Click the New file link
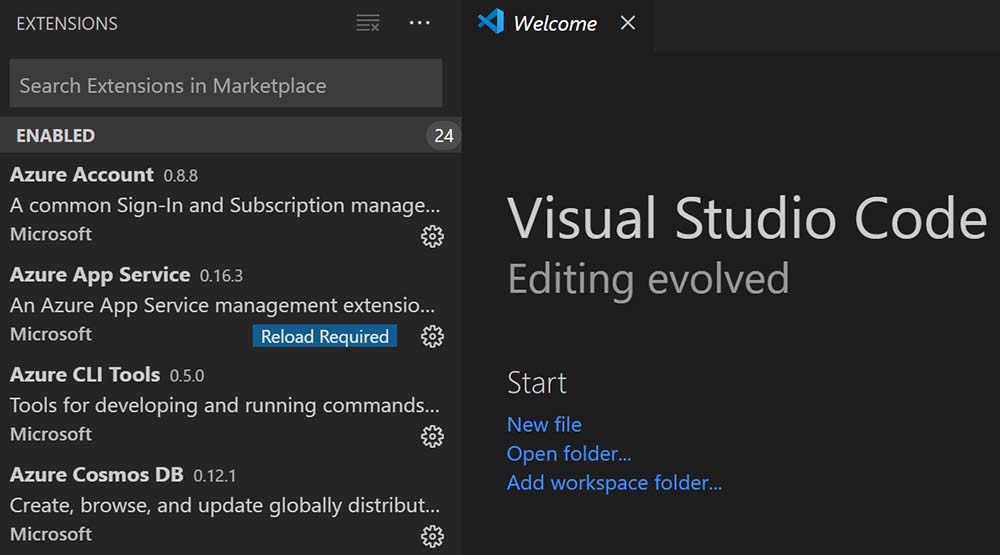1000x555 pixels. tap(544, 424)
